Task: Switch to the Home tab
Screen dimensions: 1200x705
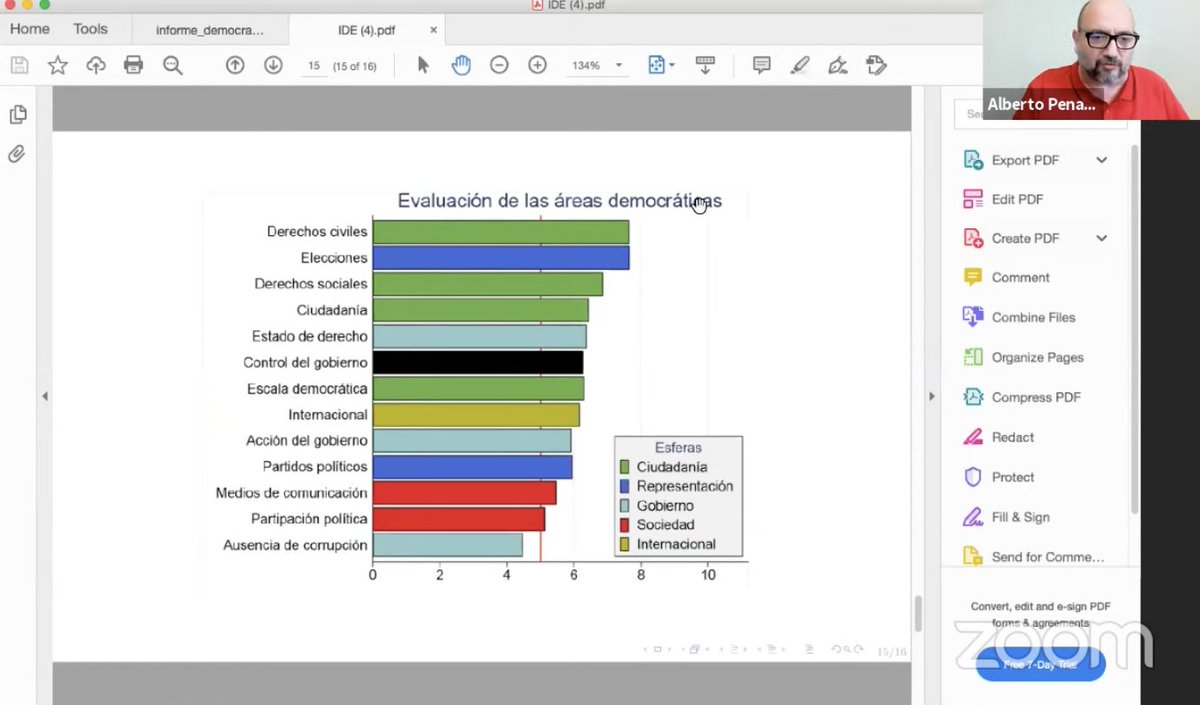Action: pos(30,29)
